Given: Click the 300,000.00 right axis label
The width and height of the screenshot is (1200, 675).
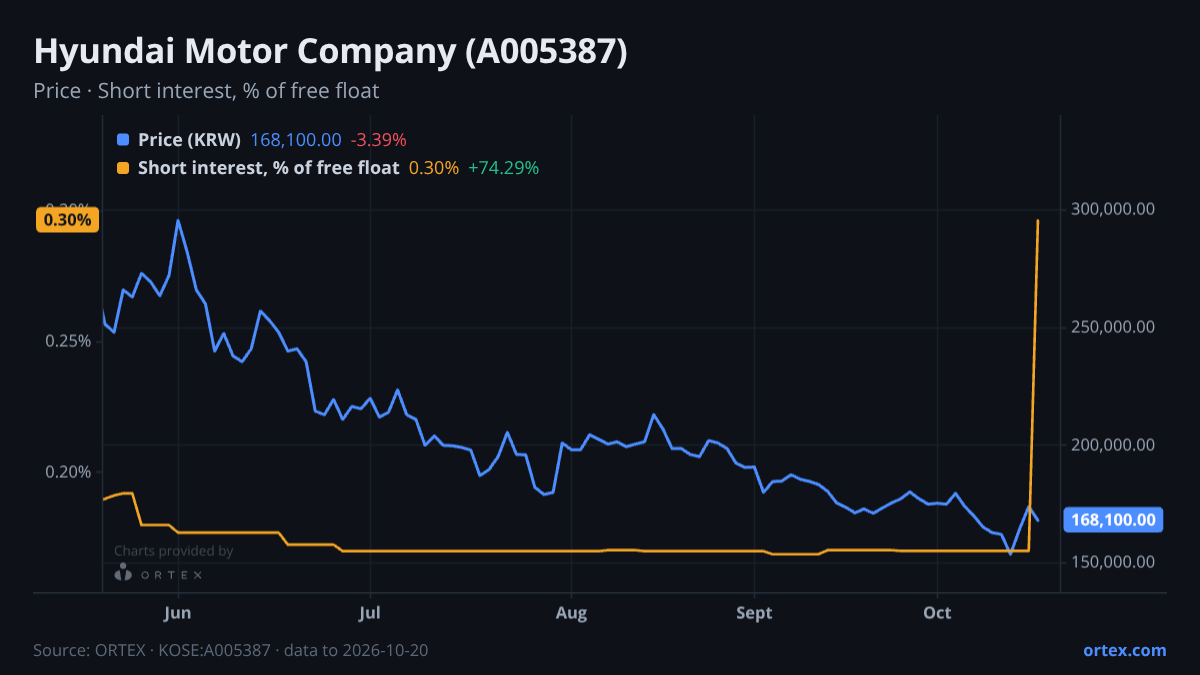Looking at the screenshot, I should coord(1114,209).
